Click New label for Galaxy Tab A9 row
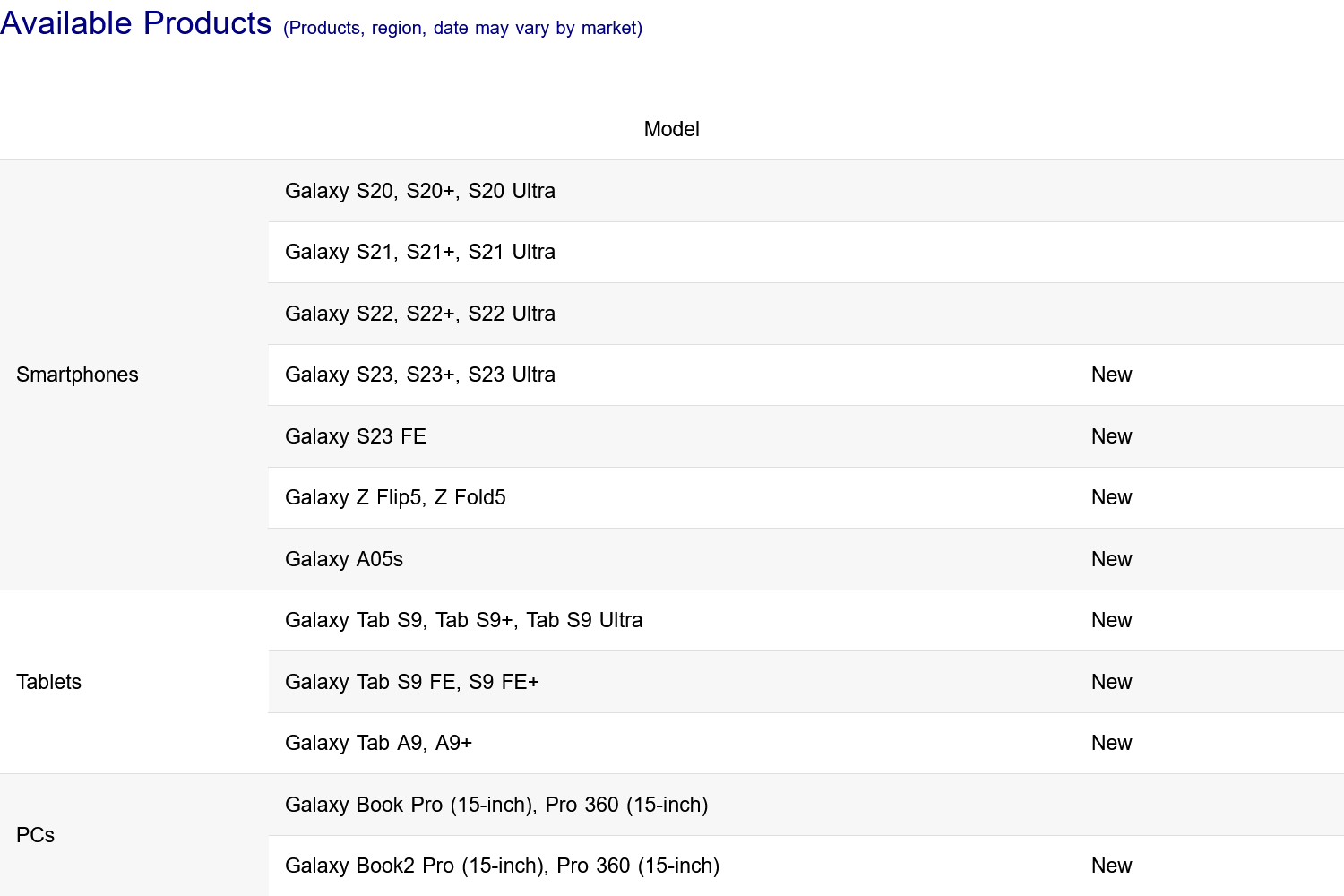 1112,743
